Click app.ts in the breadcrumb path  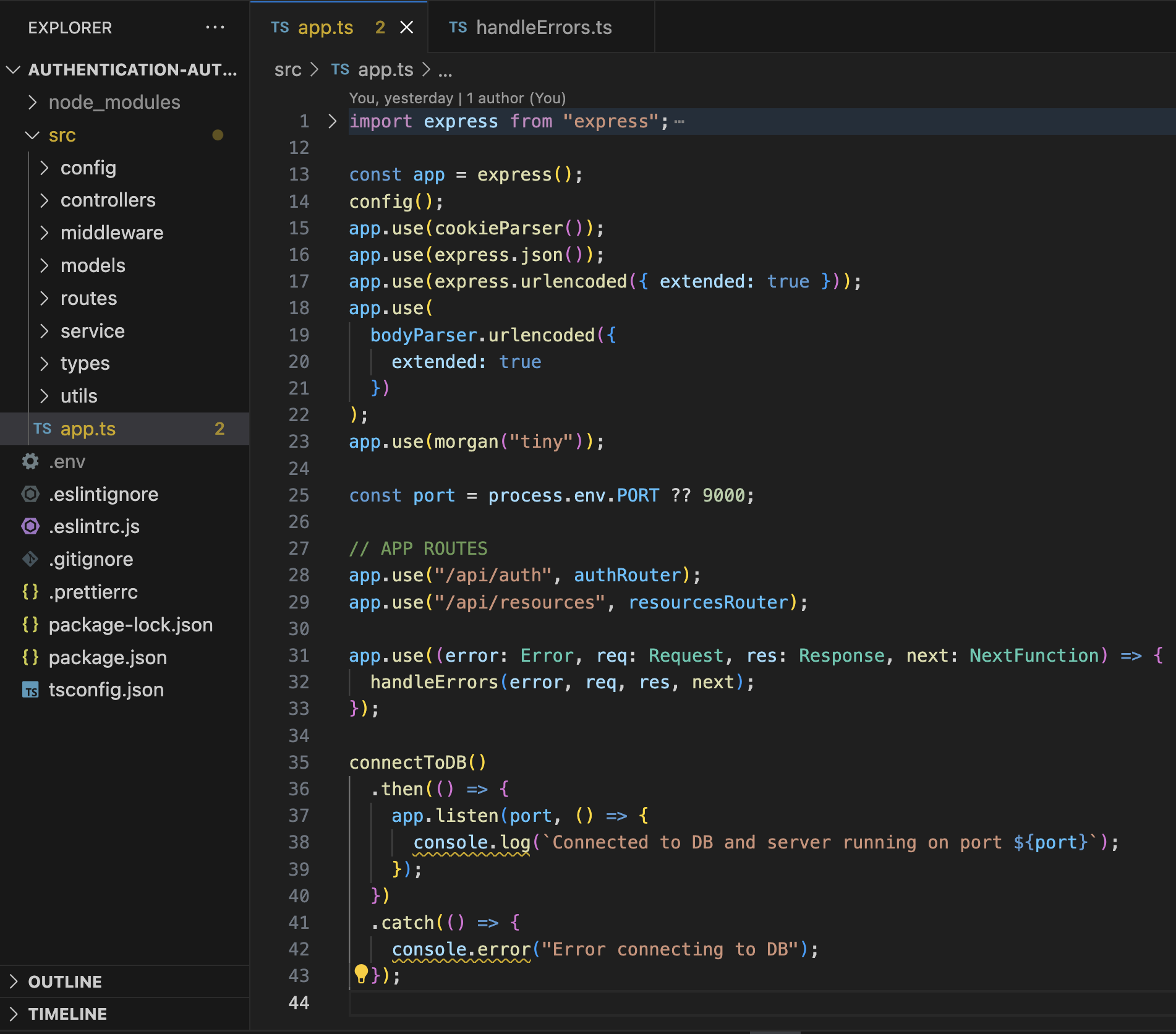tap(385, 70)
